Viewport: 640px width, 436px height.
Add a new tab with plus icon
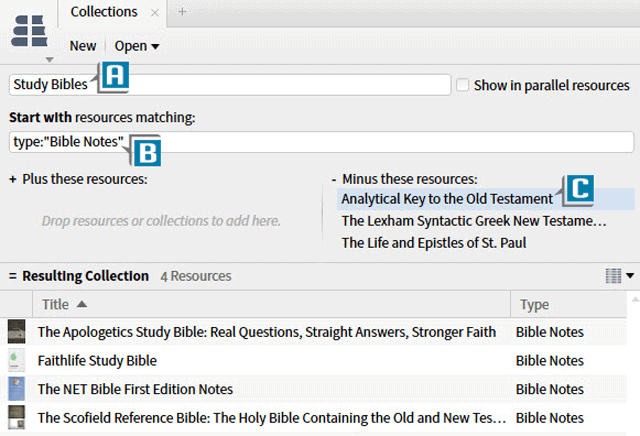(x=181, y=12)
